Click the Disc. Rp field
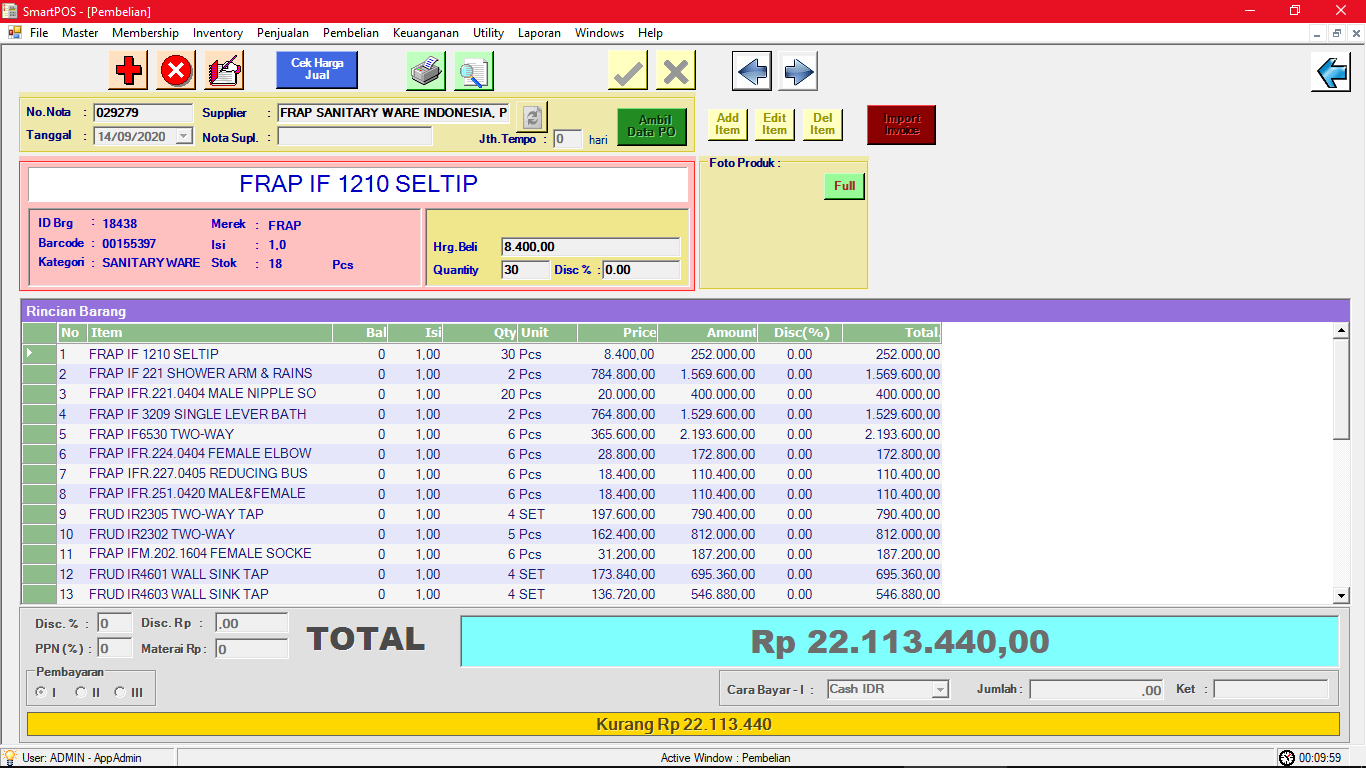The height and width of the screenshot is (768, 1366). coord(252,623)
